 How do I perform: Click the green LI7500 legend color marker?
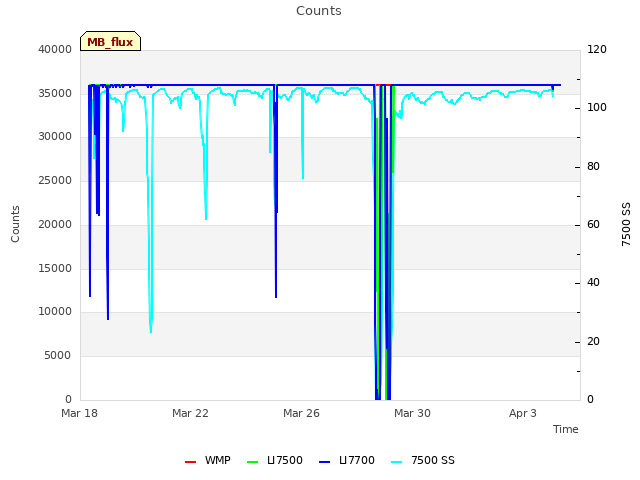[253, 462]
